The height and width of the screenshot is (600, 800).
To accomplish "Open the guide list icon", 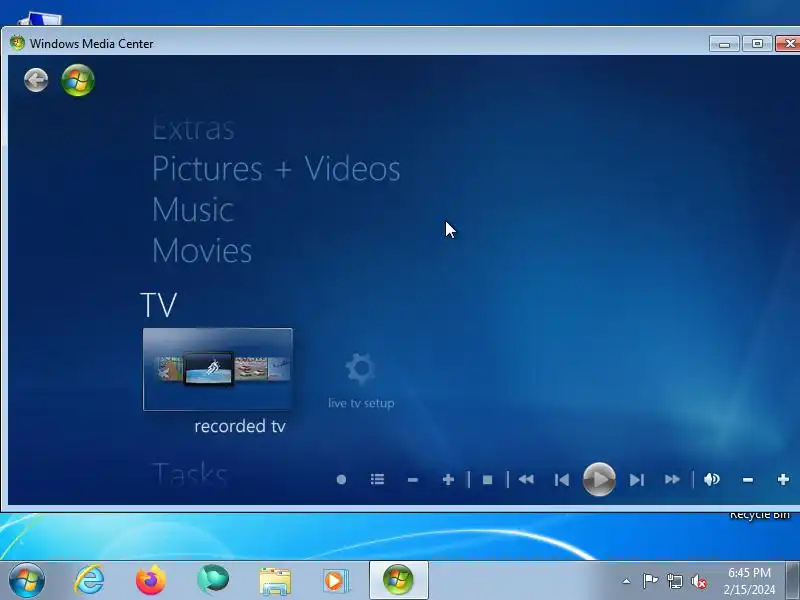I will [x=378, y=480].
